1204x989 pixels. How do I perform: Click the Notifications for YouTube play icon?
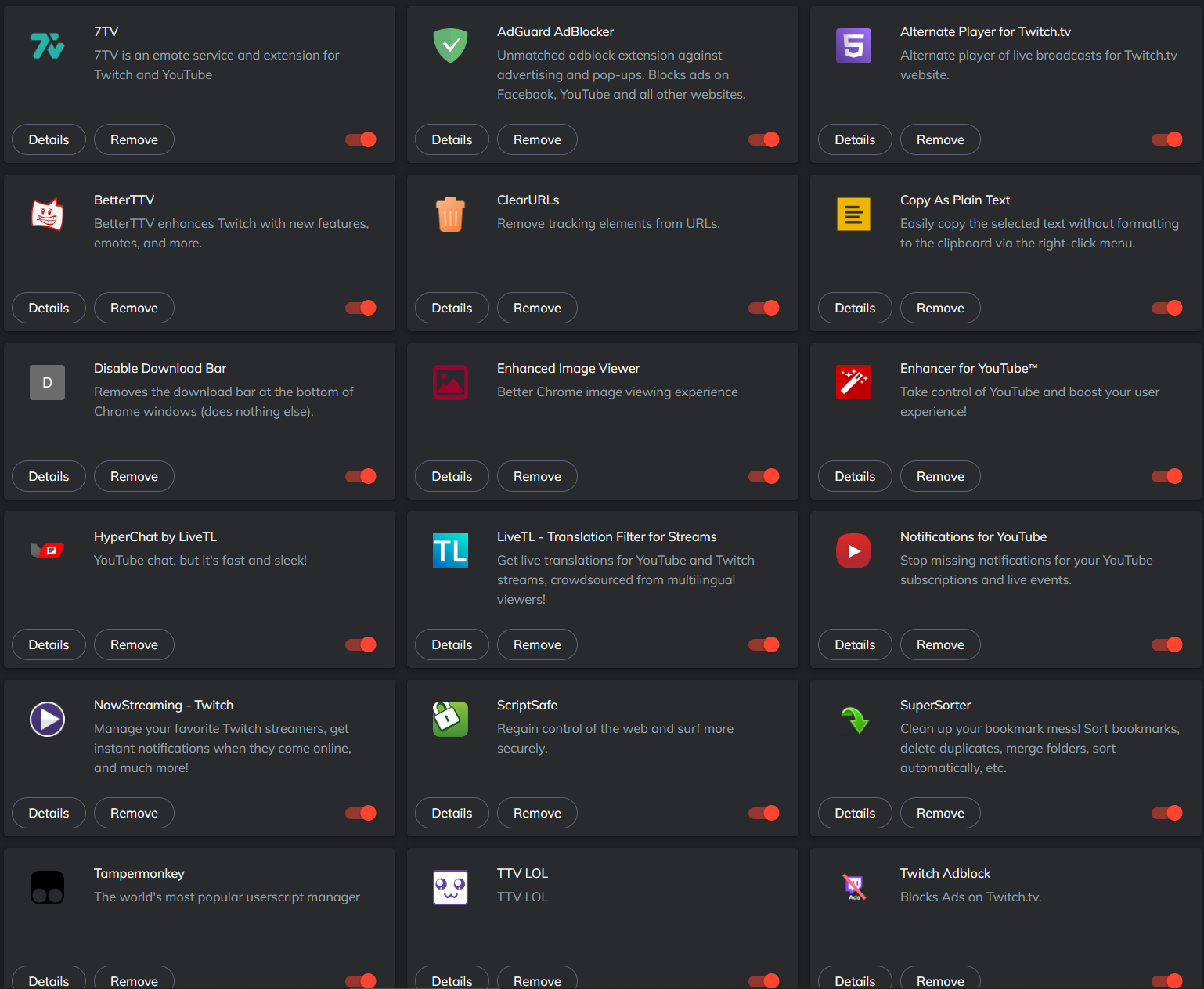854,551
